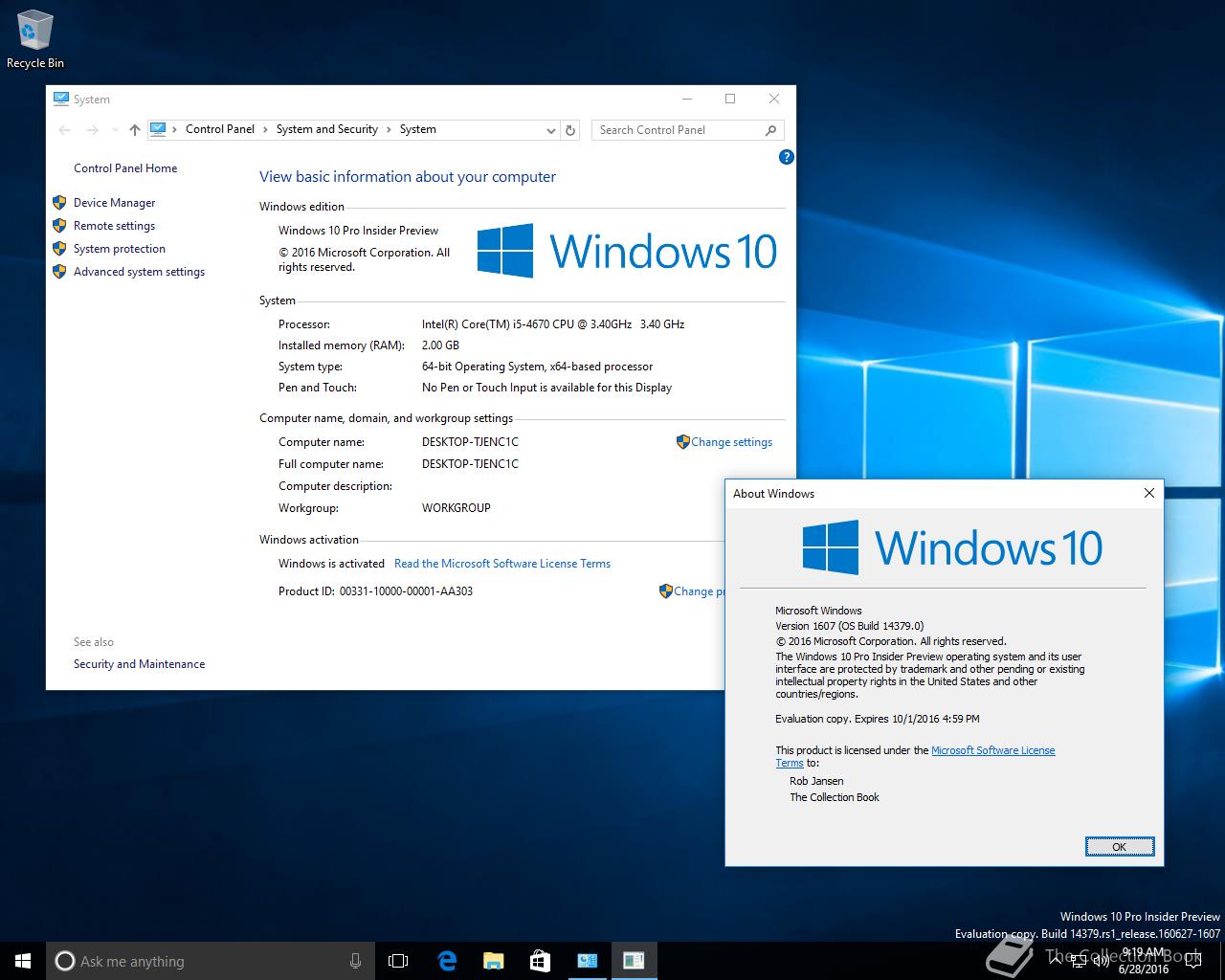1225x980 pixels.
Task: Click the search magnifier icon
Action: [770, 130]
